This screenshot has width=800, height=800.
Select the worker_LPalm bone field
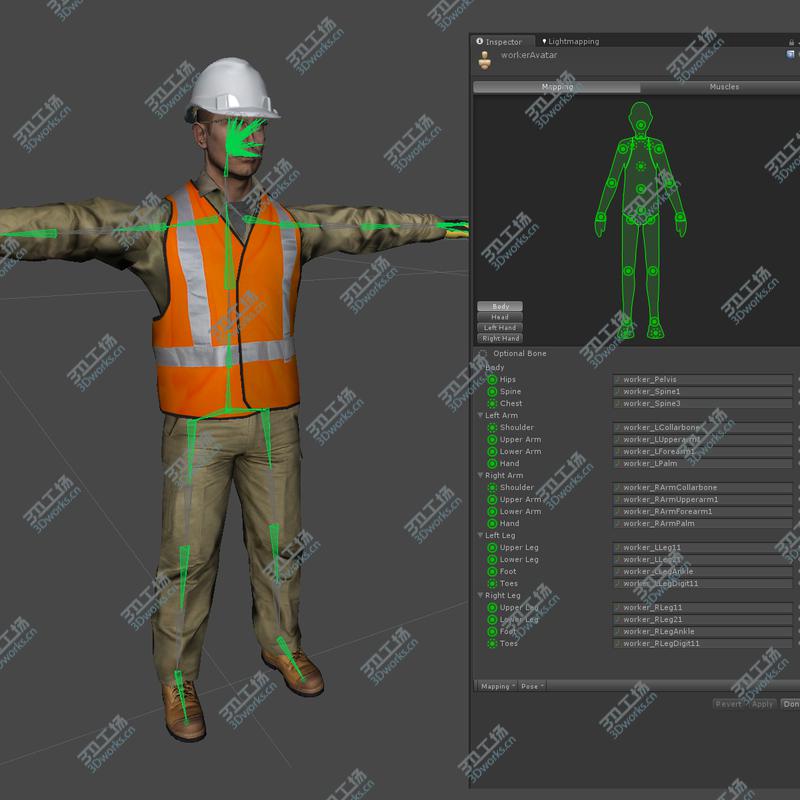pyautogui.click(x=703, y=463)
